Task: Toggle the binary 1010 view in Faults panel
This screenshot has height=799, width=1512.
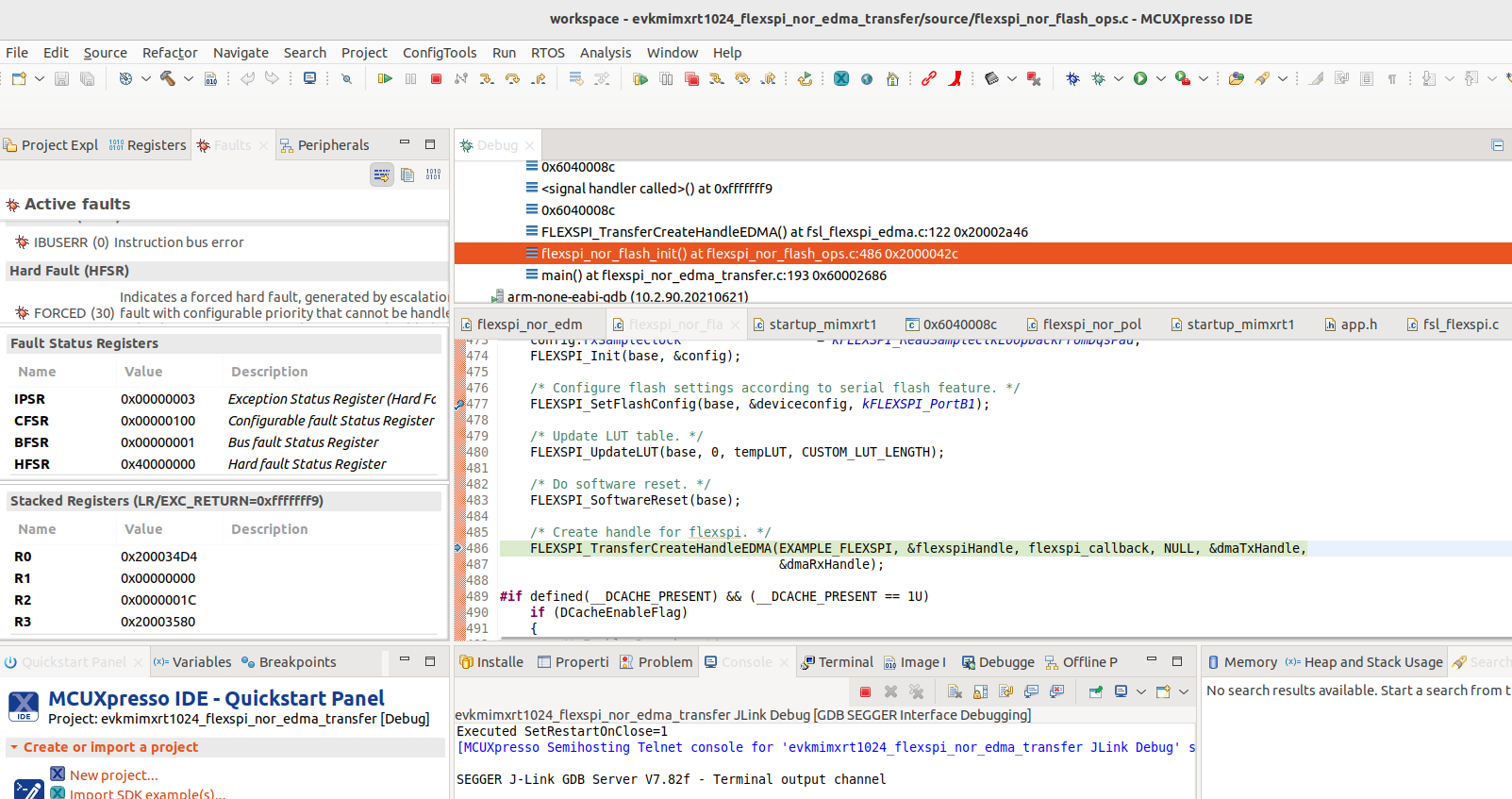Action: pos(433,175)
